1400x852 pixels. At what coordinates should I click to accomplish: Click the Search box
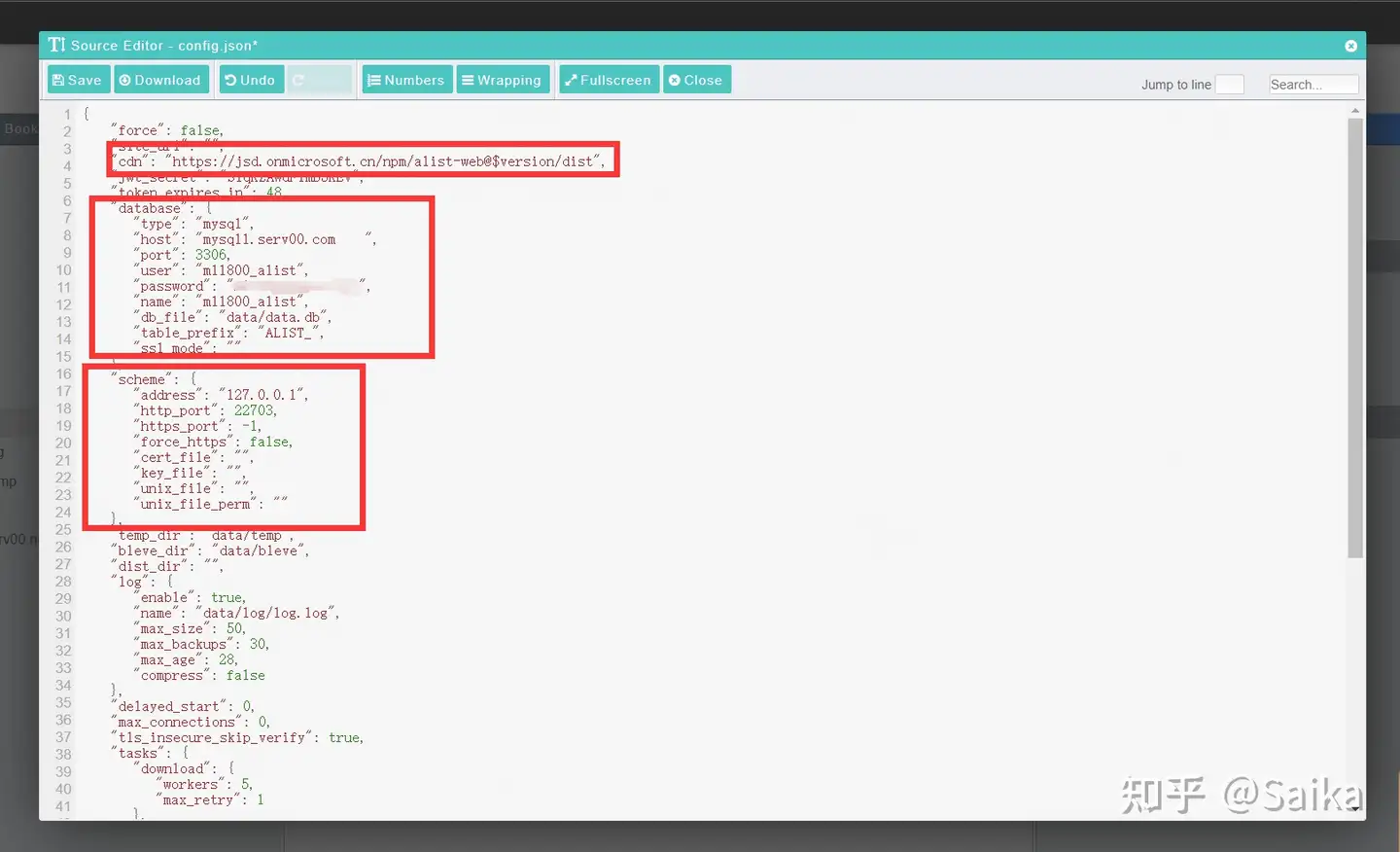coord(1313,85)
